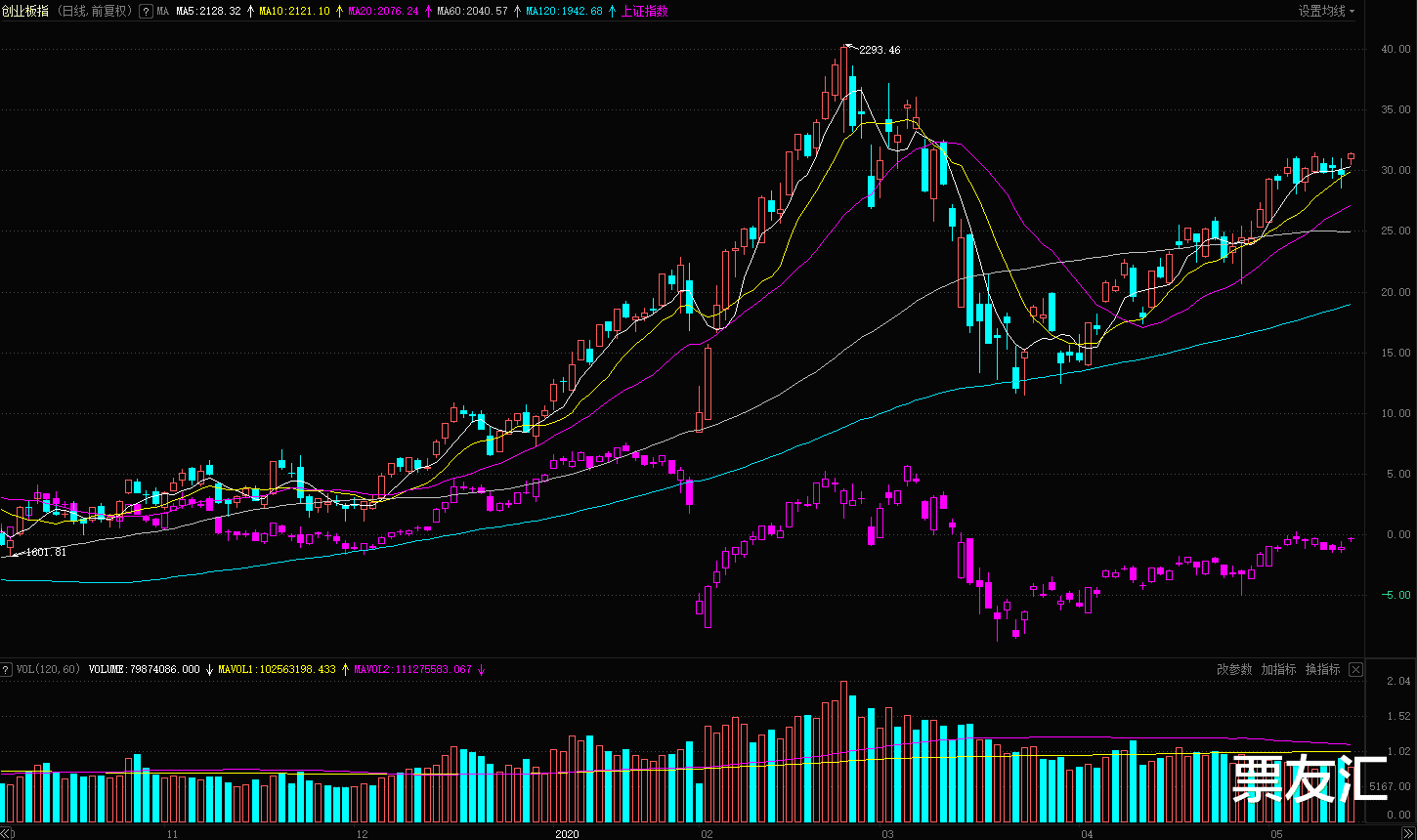Click the timeline scroll-left double arrow
This screenshot has width=1417, height=840.
point(7,833)
